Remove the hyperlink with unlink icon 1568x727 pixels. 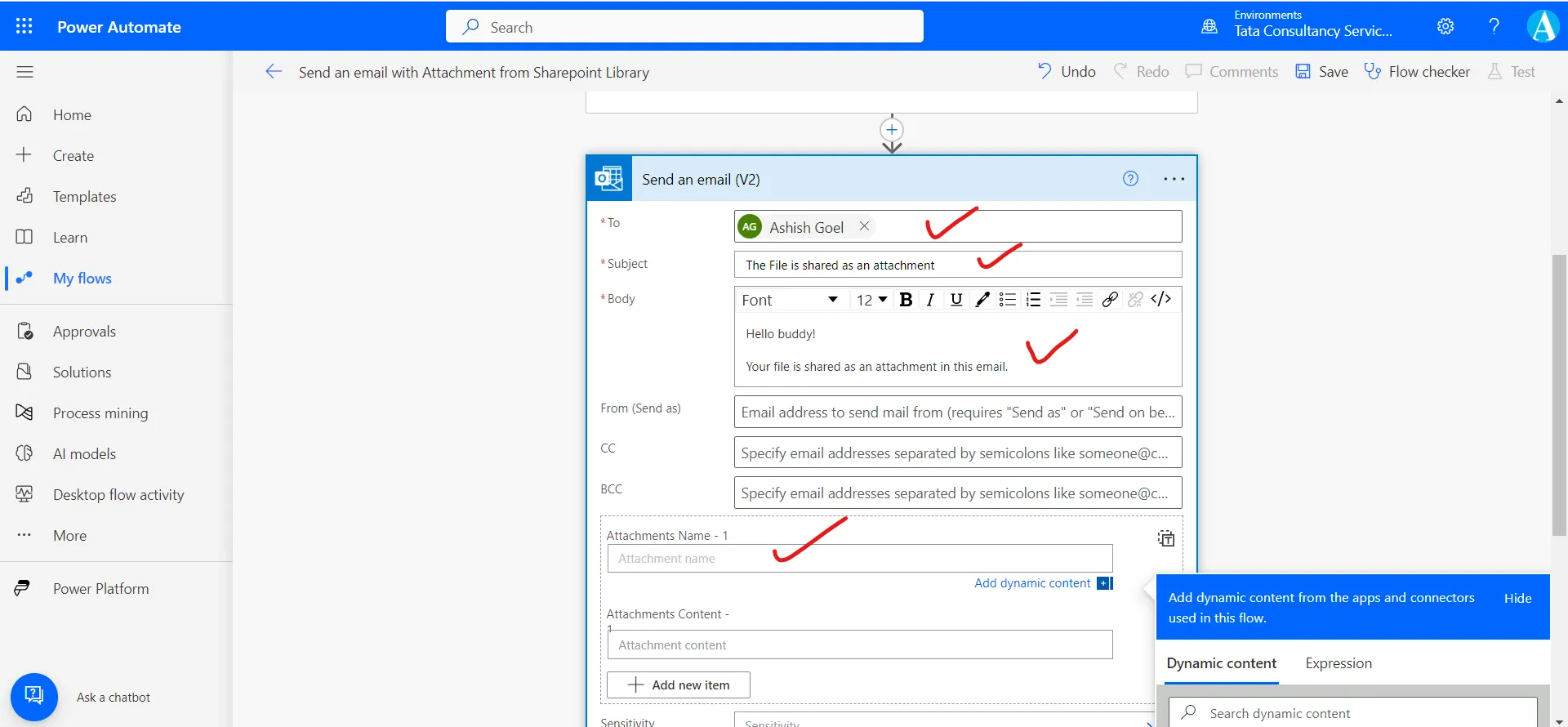point(1135,300)
